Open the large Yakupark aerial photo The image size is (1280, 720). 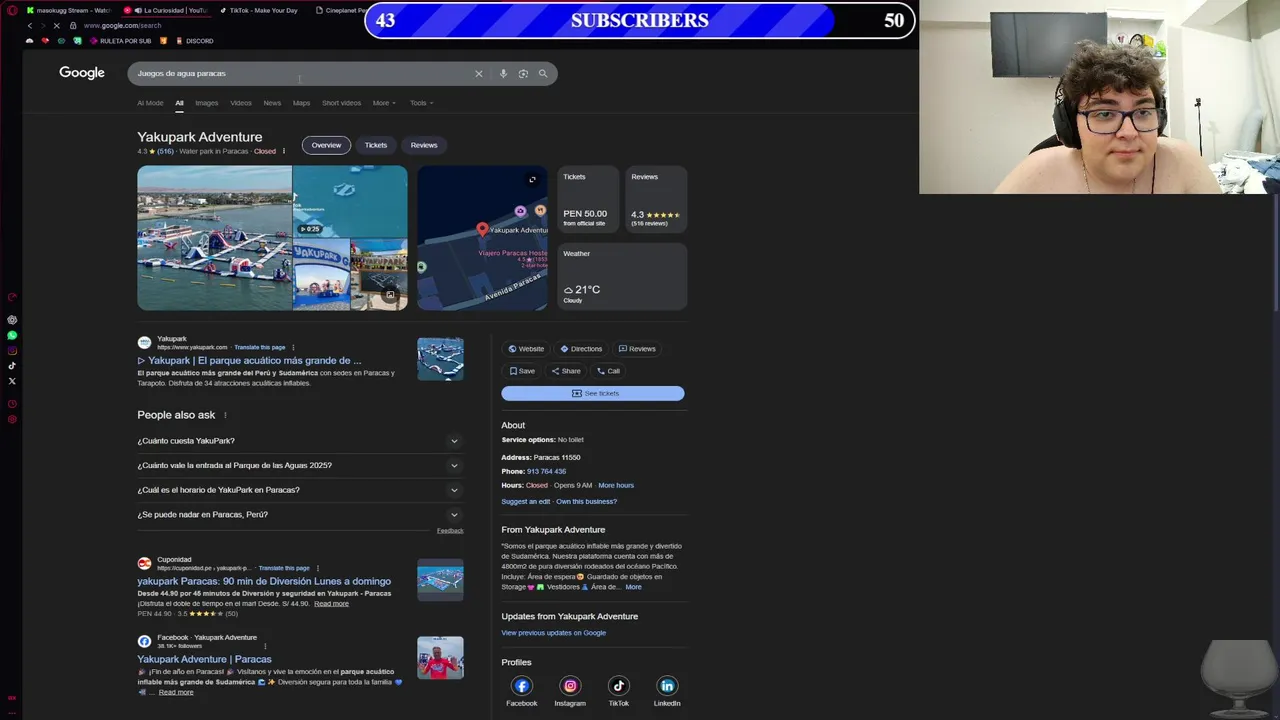coord(215,238)
